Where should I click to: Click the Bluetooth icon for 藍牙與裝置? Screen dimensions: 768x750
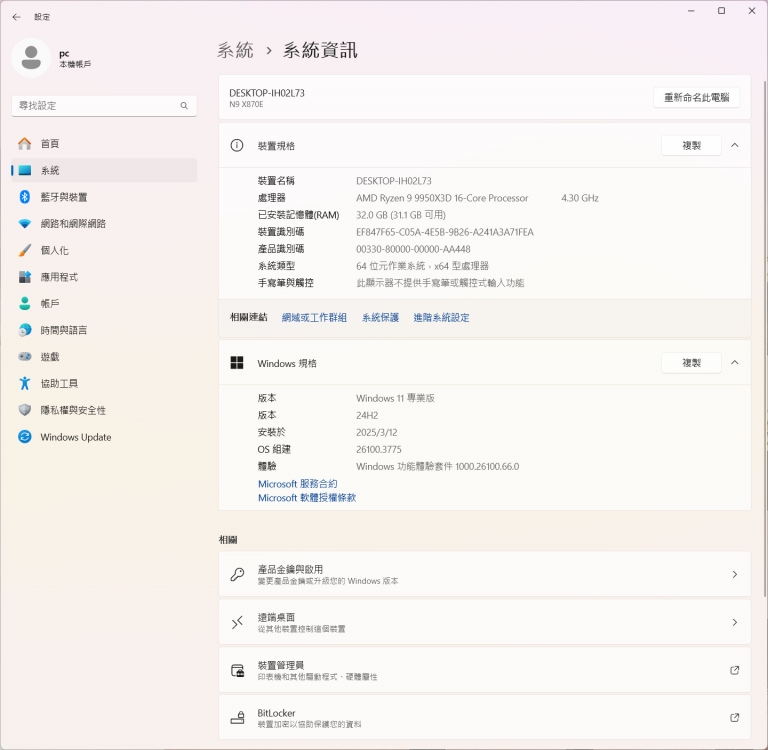pos(24,197)
